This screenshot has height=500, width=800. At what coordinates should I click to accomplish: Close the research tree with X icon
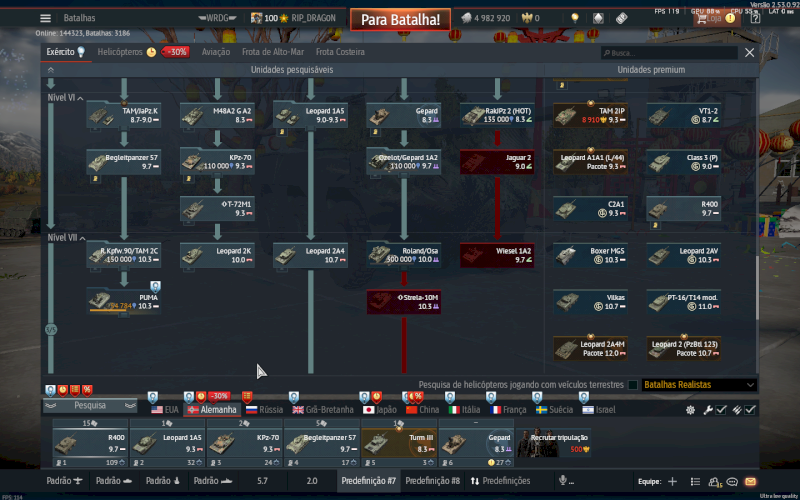[749, 52]
